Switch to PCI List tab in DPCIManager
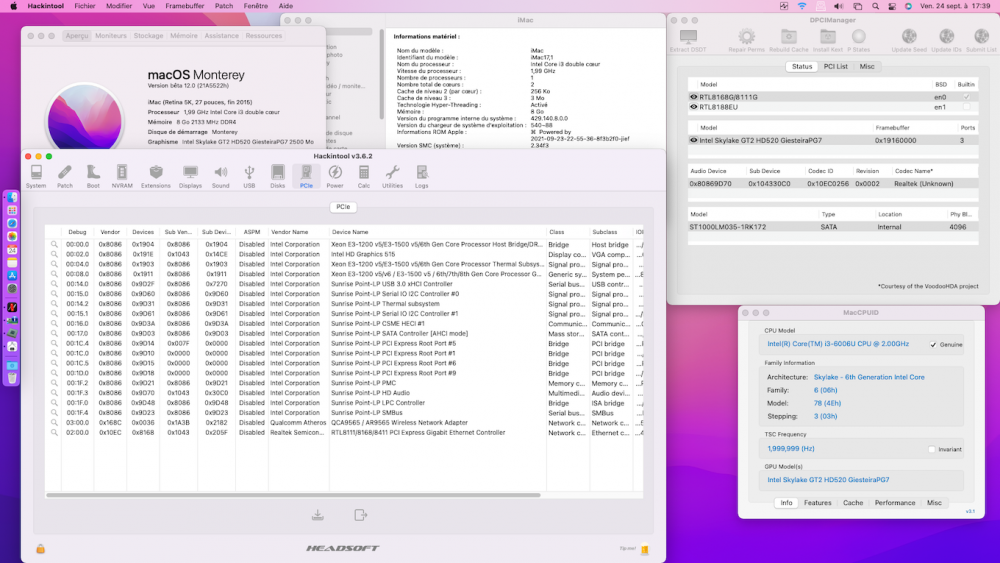Screen dimensions: 1000x563 835,66
